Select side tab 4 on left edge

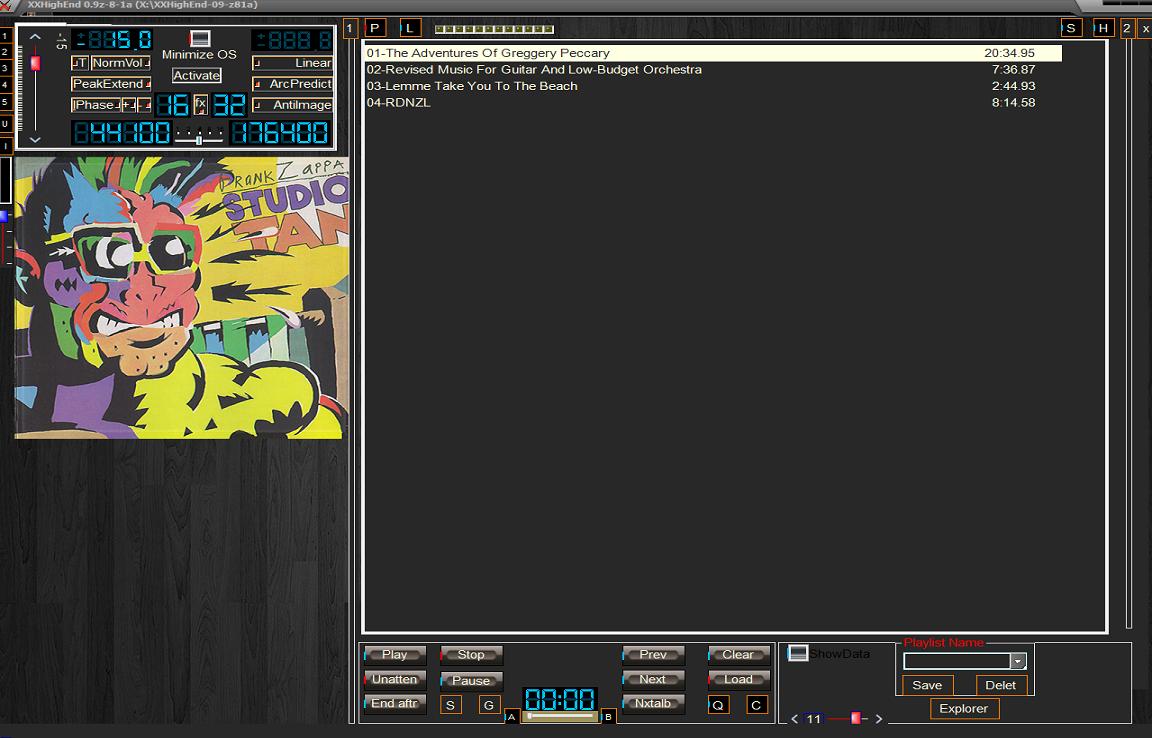coord(5,85)
